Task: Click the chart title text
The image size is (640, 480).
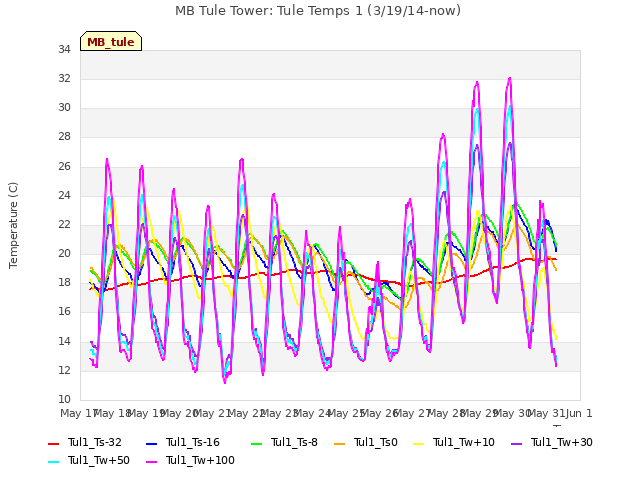Action: (318, 11)
